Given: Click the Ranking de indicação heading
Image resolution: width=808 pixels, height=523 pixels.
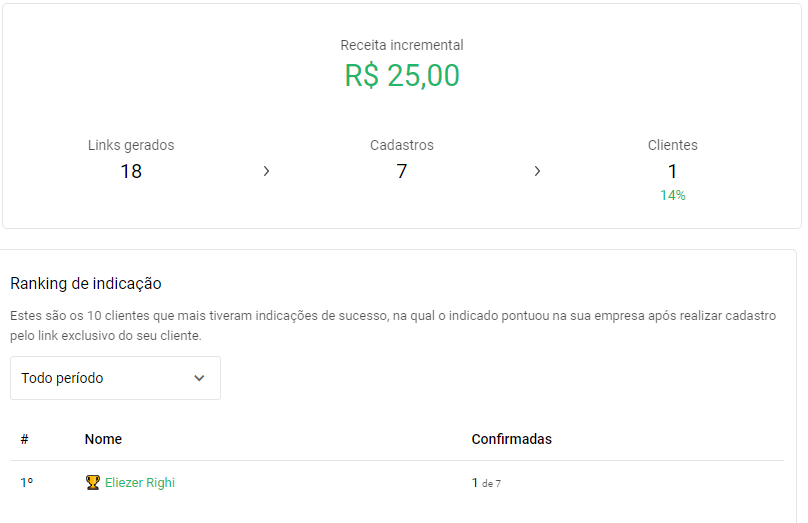Looking at the screenshot, I should (86, 283).
